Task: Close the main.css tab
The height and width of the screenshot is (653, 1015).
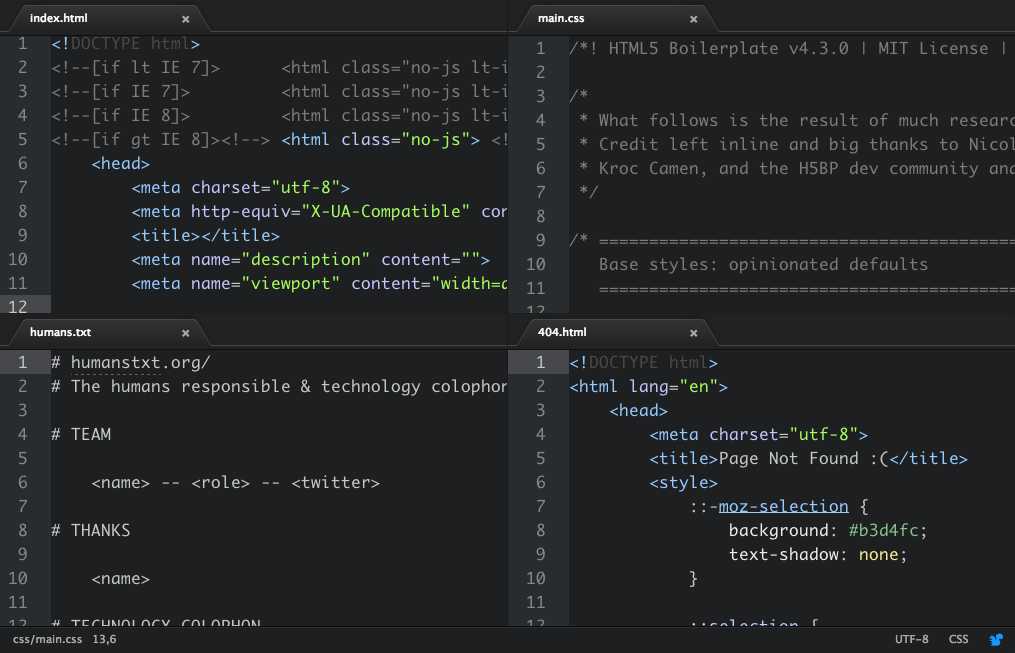Action: pos(694,19)
